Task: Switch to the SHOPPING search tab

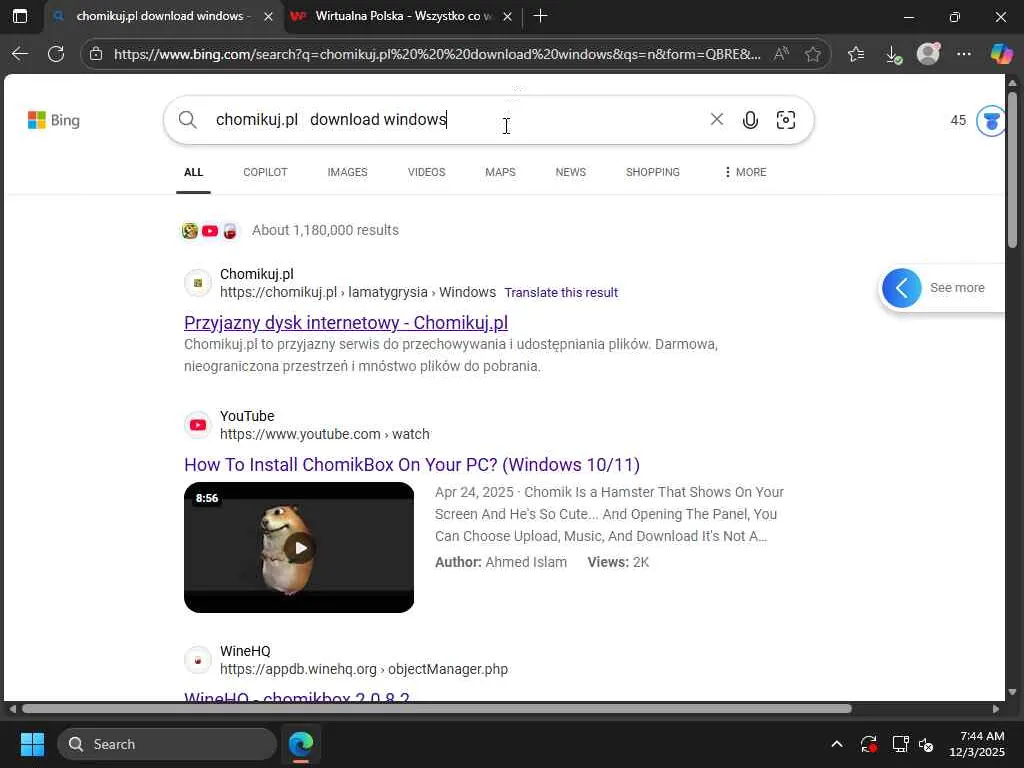Action: tap(652, 172)
